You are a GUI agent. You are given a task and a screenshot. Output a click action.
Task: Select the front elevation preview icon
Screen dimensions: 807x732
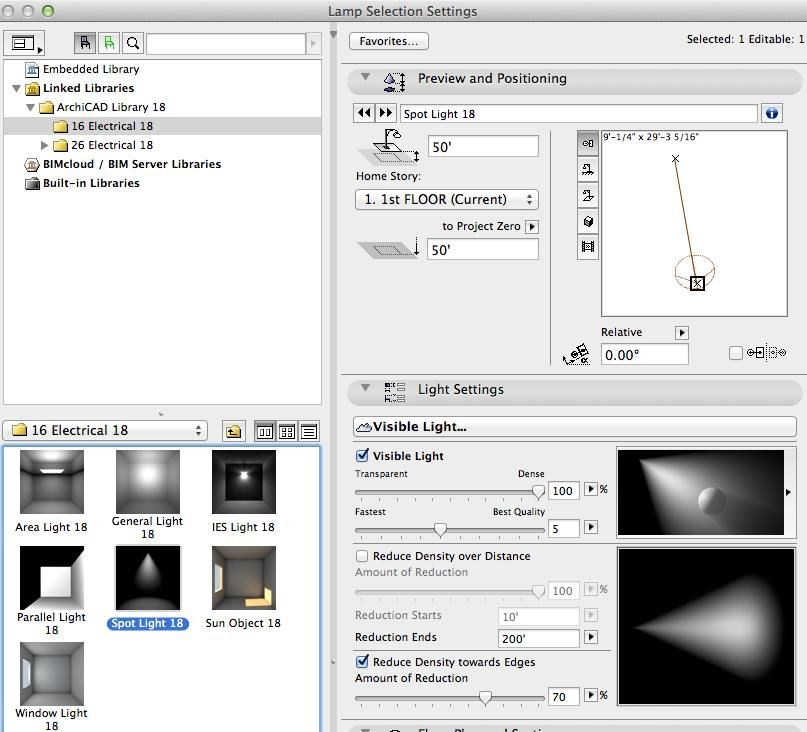(588, 169)
